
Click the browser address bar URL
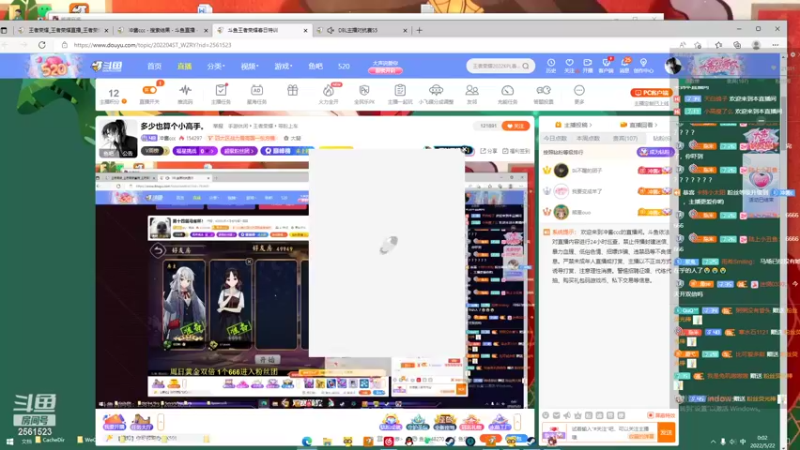tap(152, 45)
